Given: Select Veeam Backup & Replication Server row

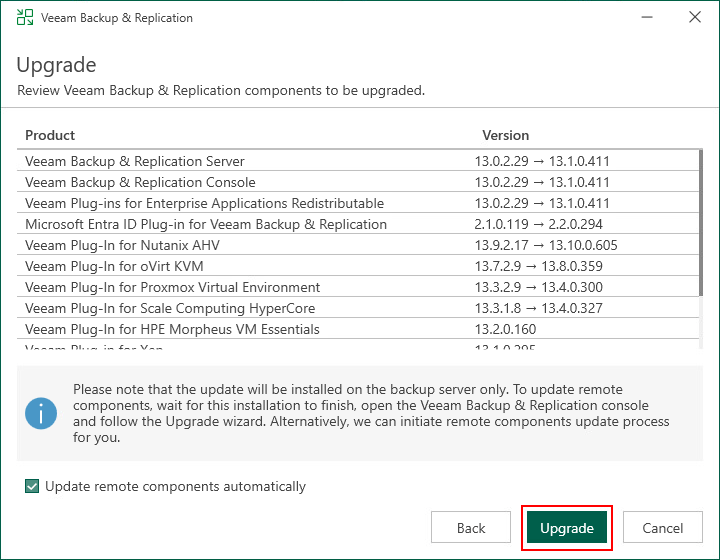Looking at the screenshot, I should tap(358, 161).
